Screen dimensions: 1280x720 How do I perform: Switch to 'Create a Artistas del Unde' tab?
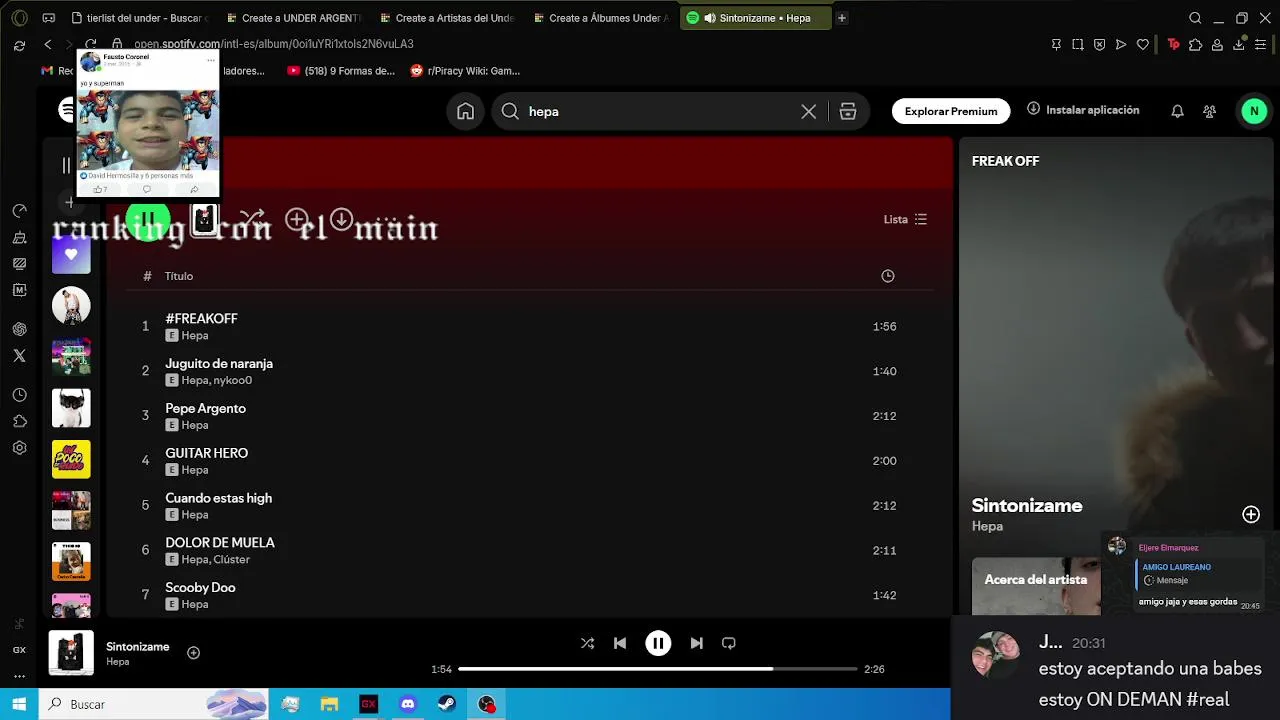coord(448,18)
